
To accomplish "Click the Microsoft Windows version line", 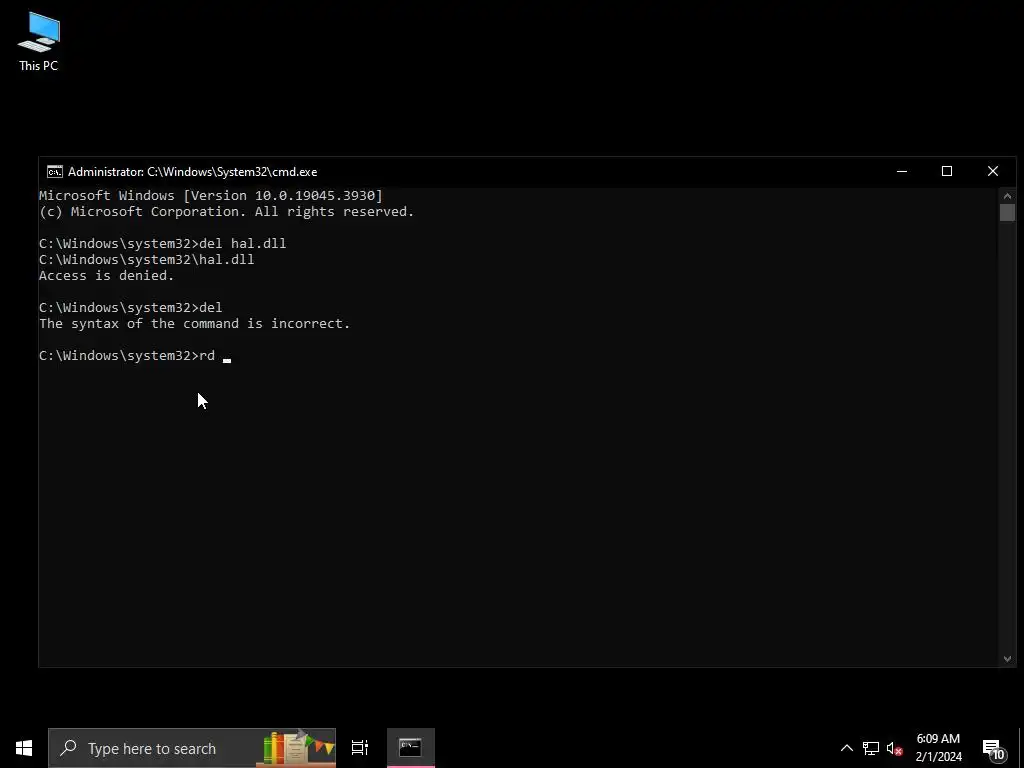I will point(211,196).
